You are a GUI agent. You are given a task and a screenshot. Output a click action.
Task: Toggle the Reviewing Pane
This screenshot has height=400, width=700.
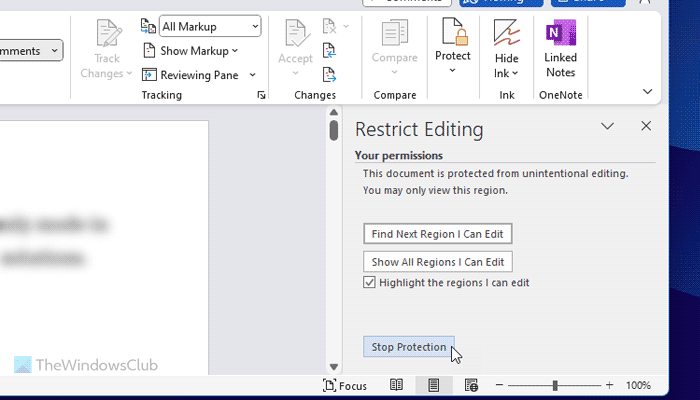[x=190, y=75]
